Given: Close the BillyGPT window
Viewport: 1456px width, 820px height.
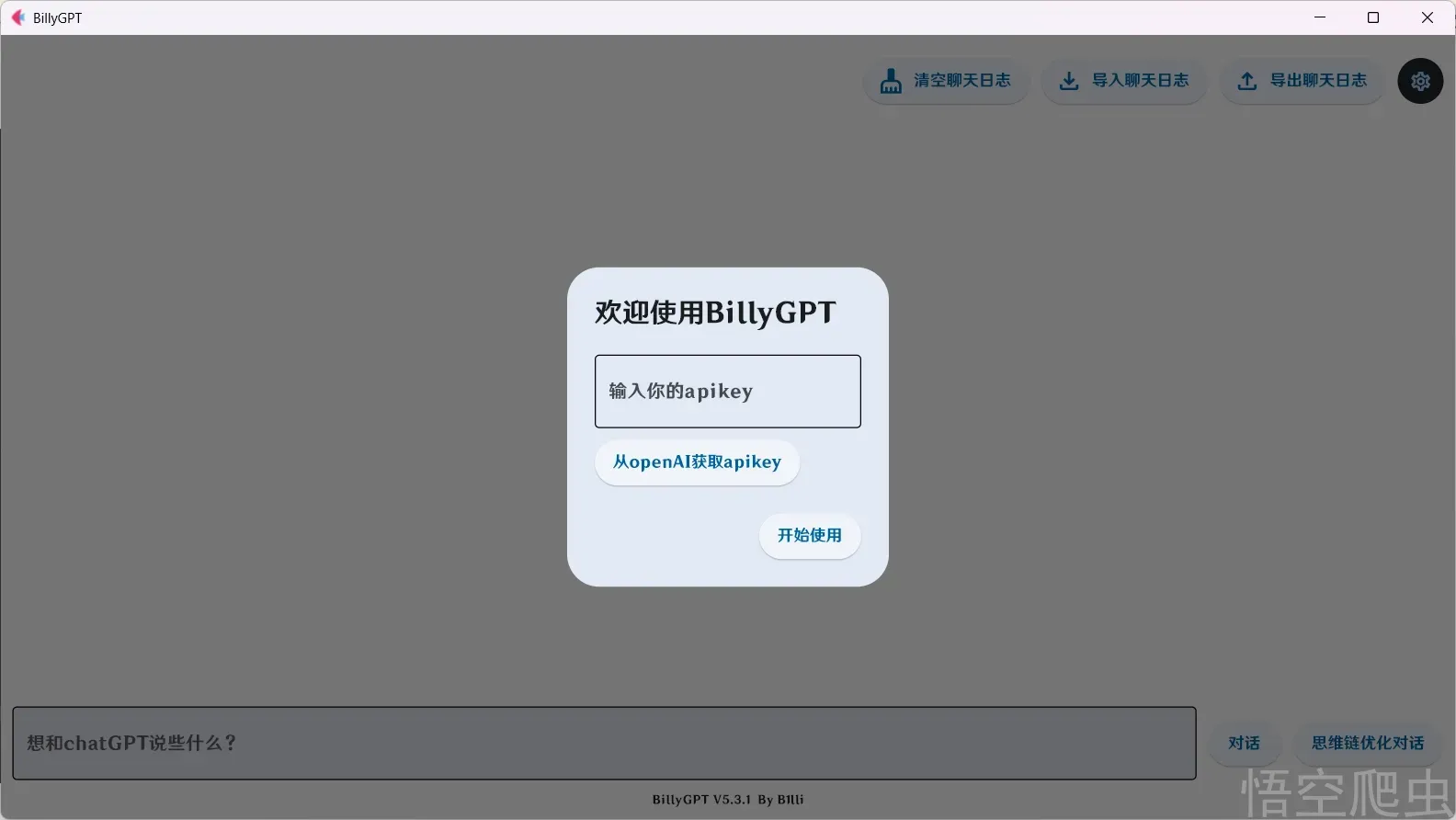Looking at the screenshot, I should [x=1428, y=17].
